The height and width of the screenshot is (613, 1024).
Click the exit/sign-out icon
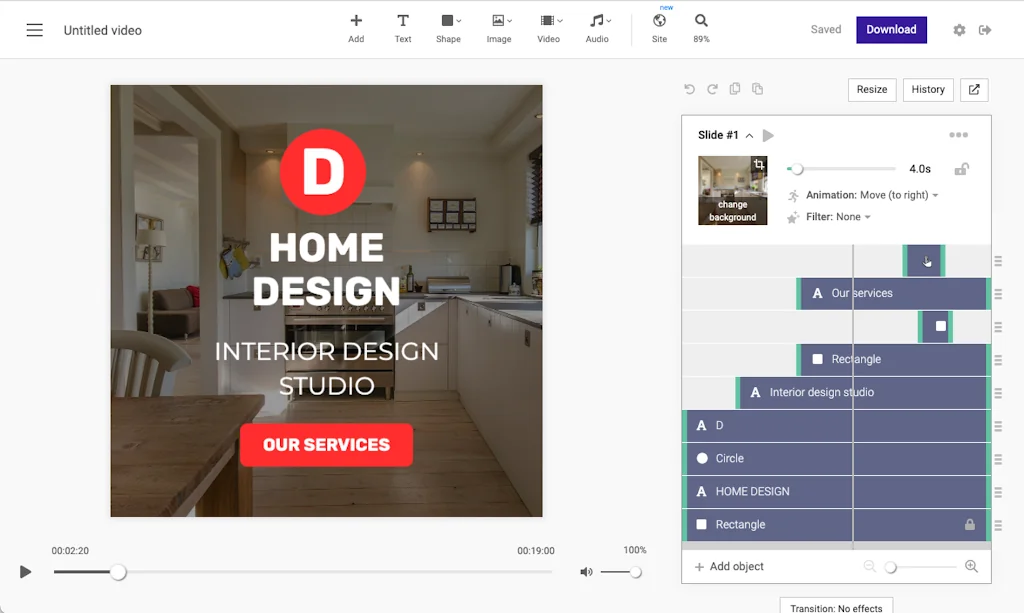click(x=985, y=30)
